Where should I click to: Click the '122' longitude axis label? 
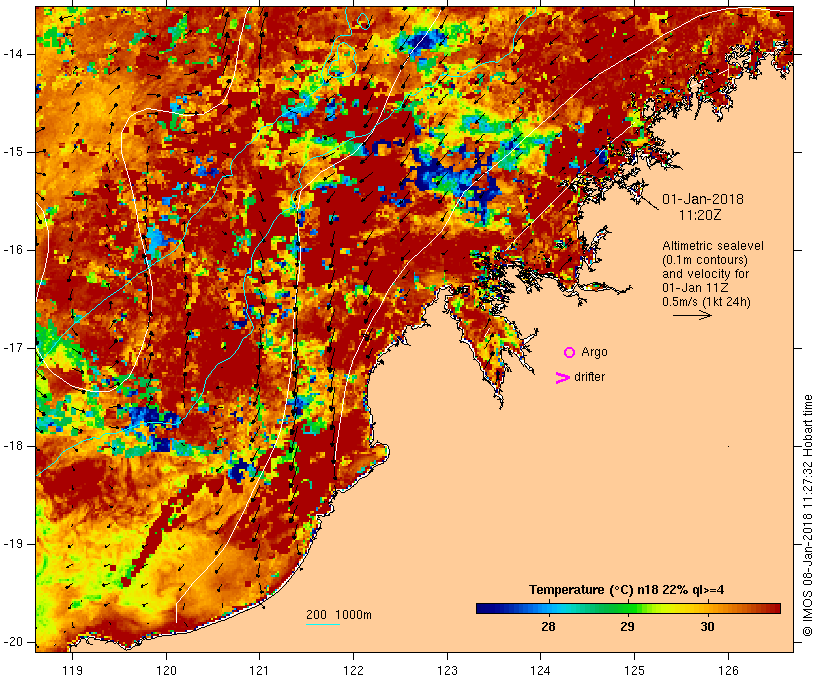354,671
